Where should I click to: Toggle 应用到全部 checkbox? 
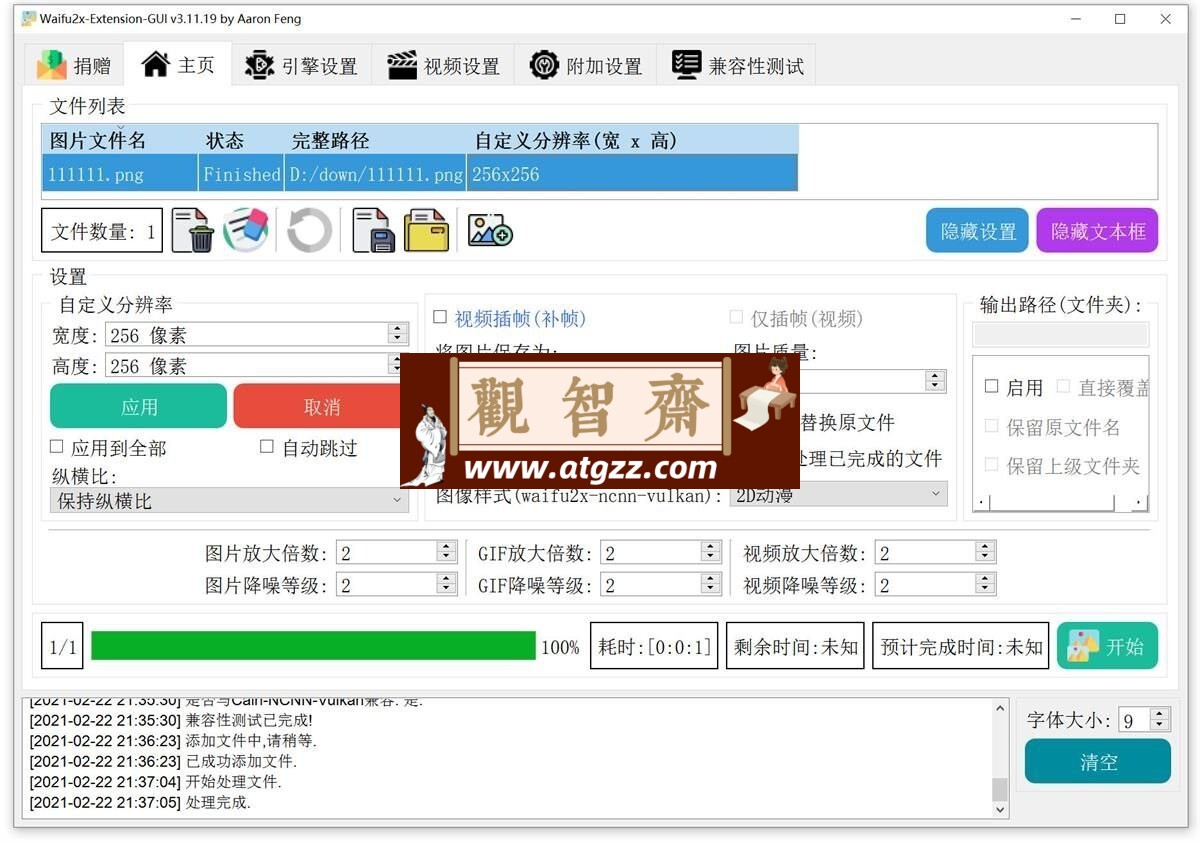click(x=57, y=447)
